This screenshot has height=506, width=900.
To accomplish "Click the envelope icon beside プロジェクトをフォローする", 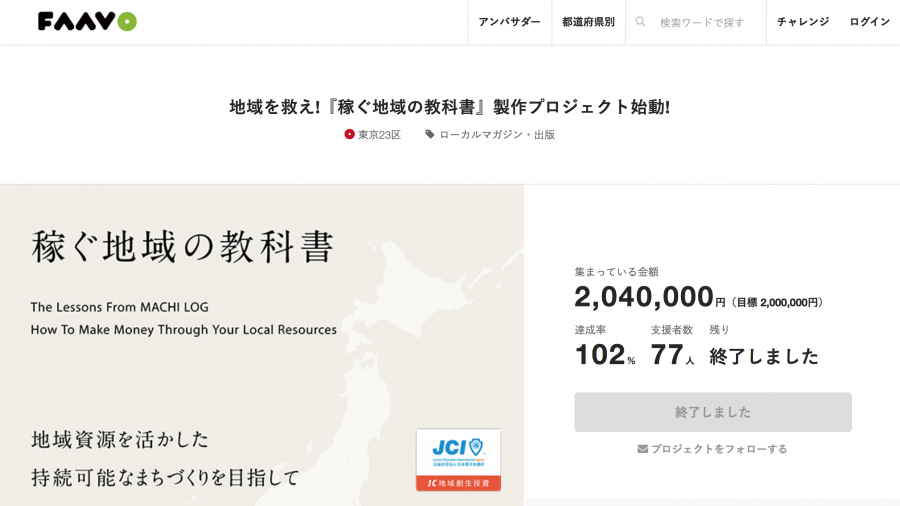I will (x=643, y=449).
